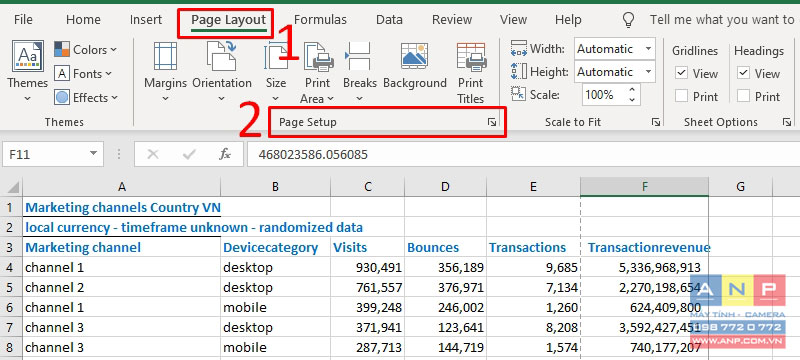Select column A header
This screenshot has height=360, width=800.
pos(121,187)
